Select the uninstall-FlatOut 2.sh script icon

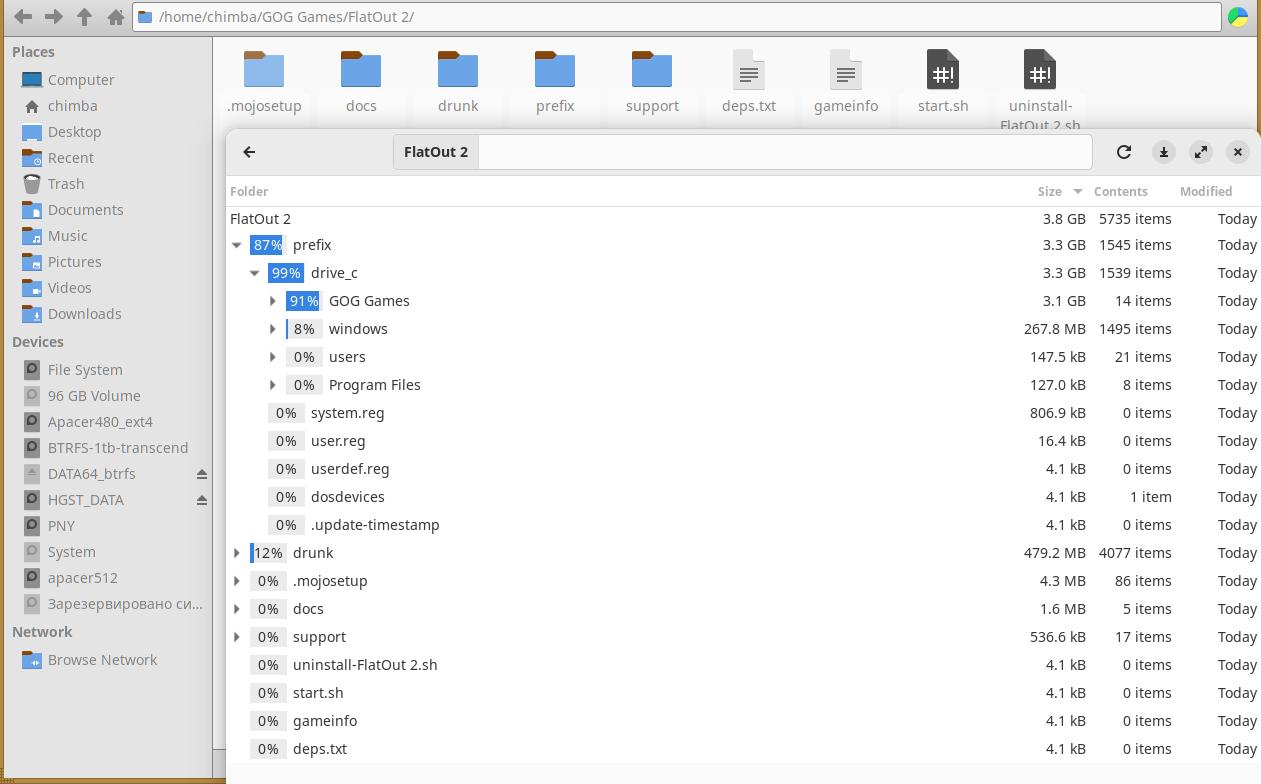(x=1040, y=70)
